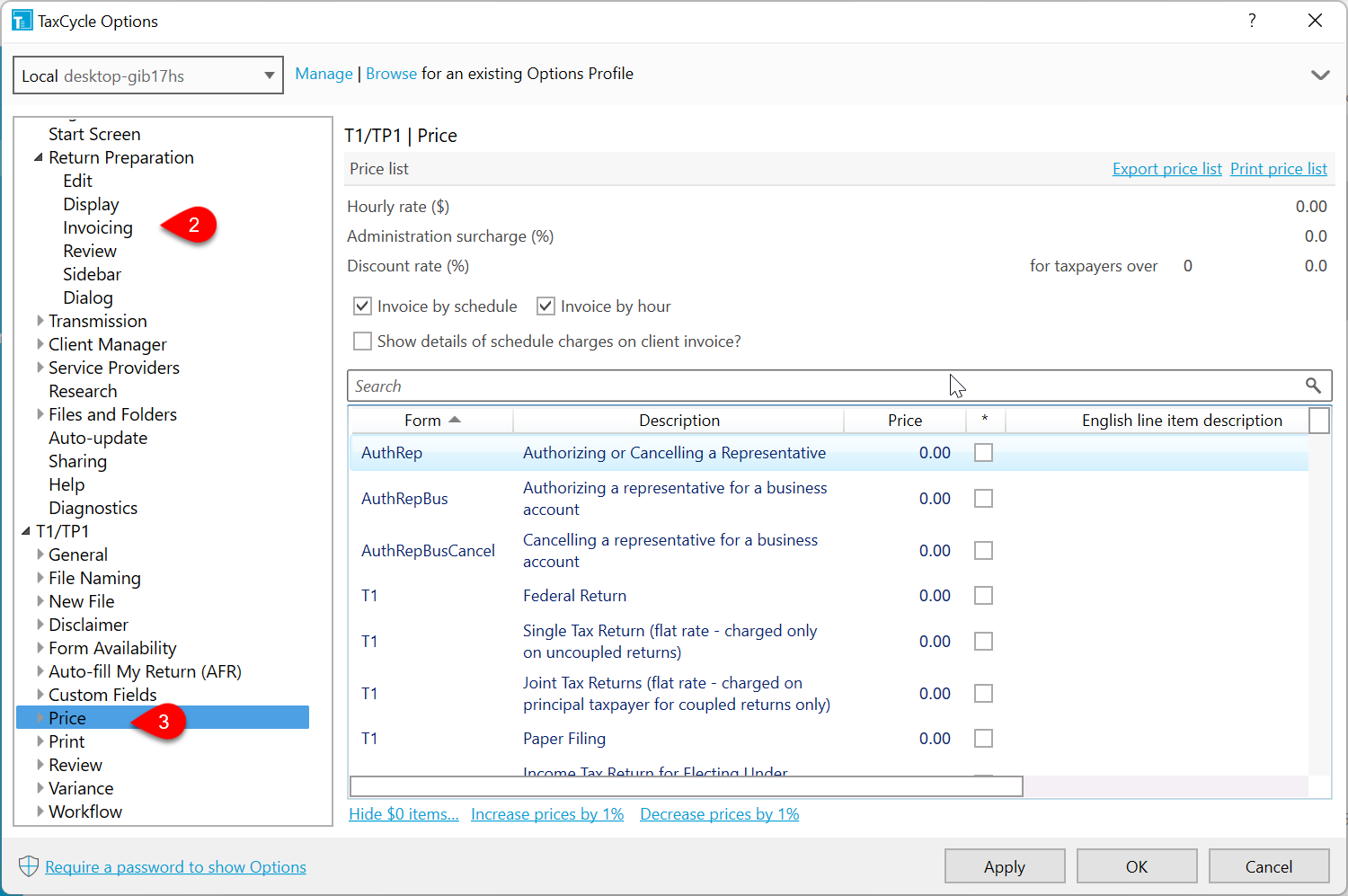Check the AuthRepBusCancel row checkbox
Screen dimensions: 1348x896
coord(984,550)
